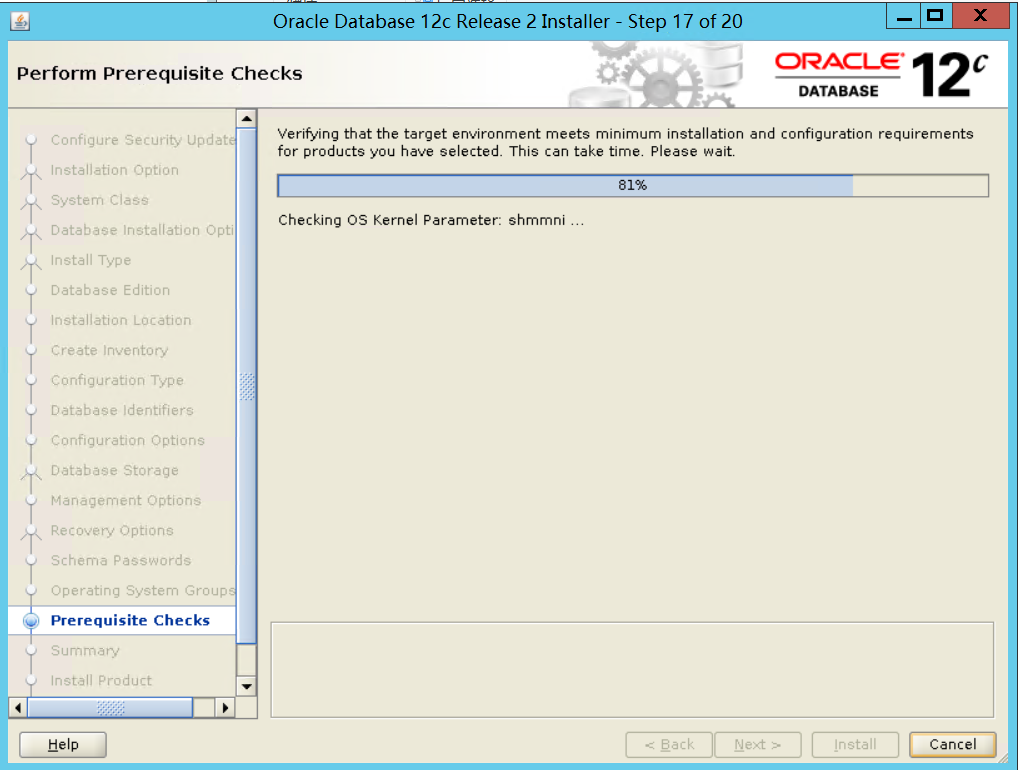The width and height of the screenshot is (1018, 770).
Task: Click the 'Perform Prerequisite Checks' heading
Action: click(160, 73)
